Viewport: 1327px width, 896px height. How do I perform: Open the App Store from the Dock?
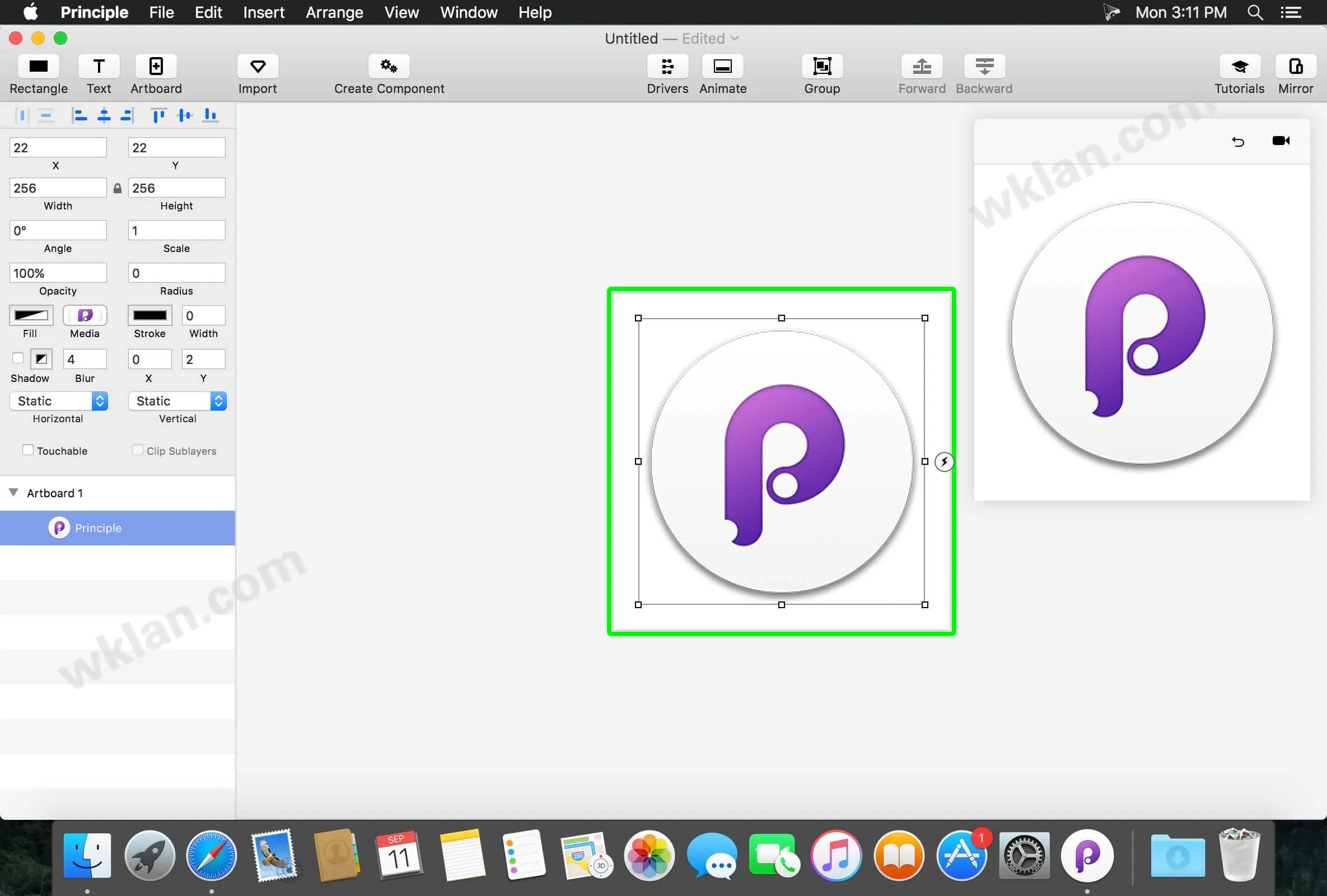pos(962,856)
